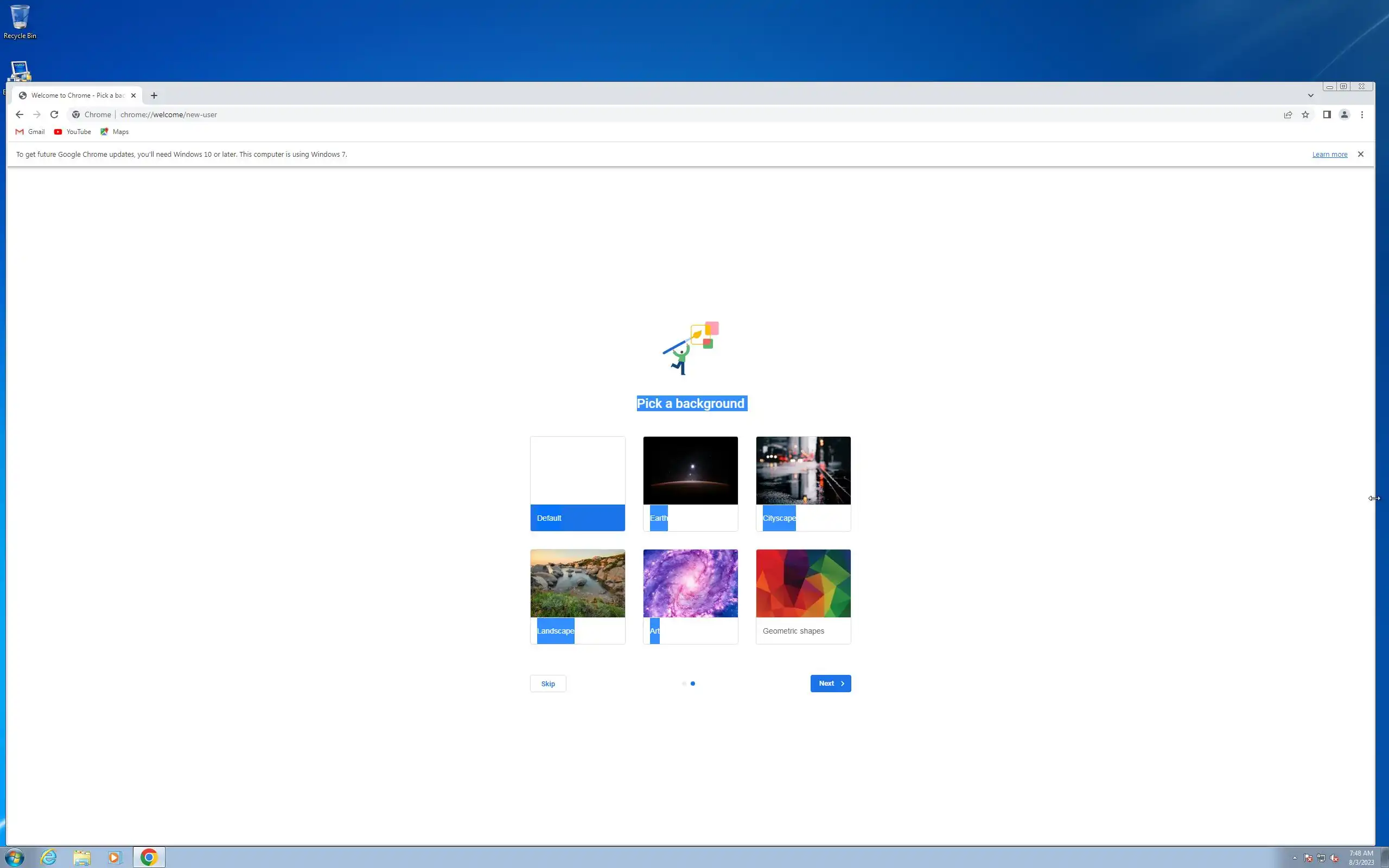Bookmark this tab with star icon
This screenshot has height=868, width=1389.
coord(1305,115)
